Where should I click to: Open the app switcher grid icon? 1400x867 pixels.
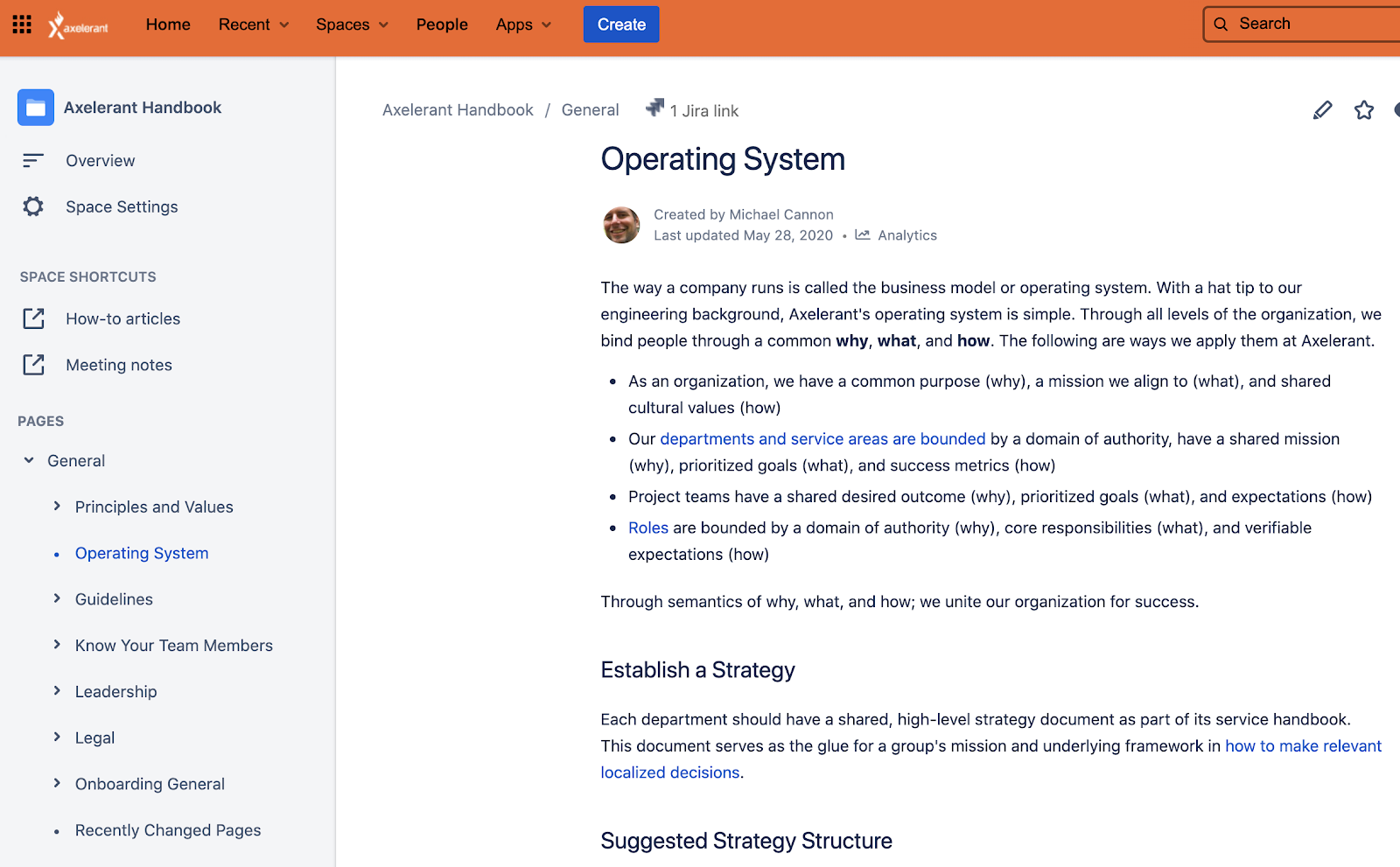pyautogui.click(x=22, y=24)
